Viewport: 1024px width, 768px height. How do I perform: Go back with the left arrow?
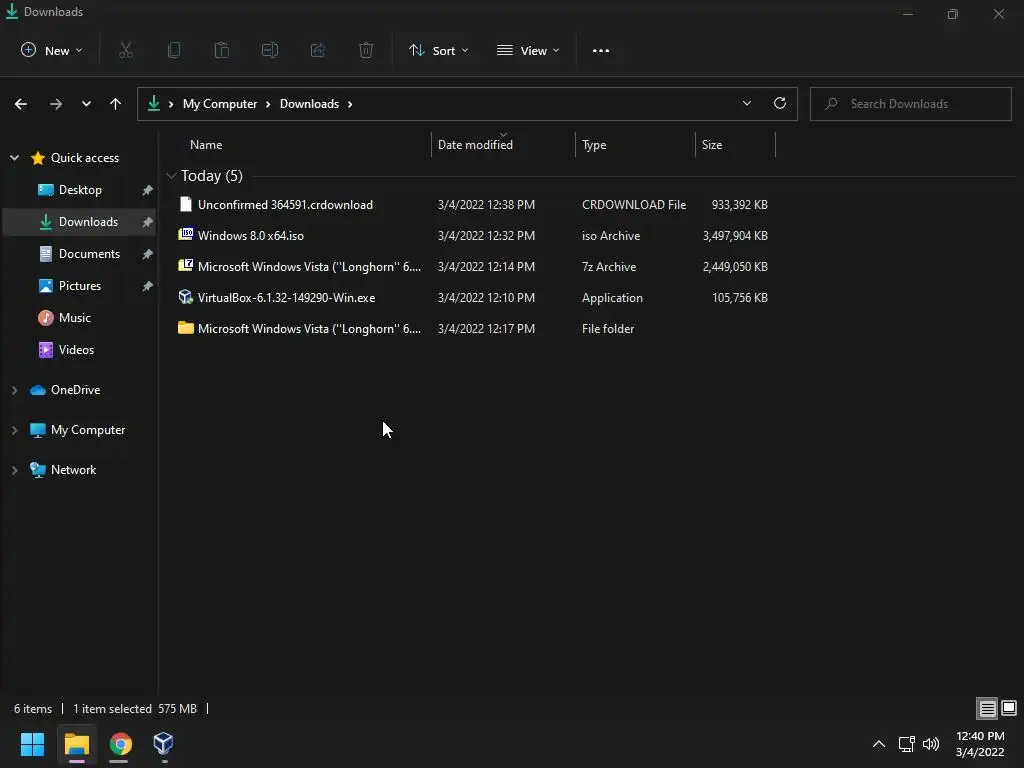tap(21, 104)
